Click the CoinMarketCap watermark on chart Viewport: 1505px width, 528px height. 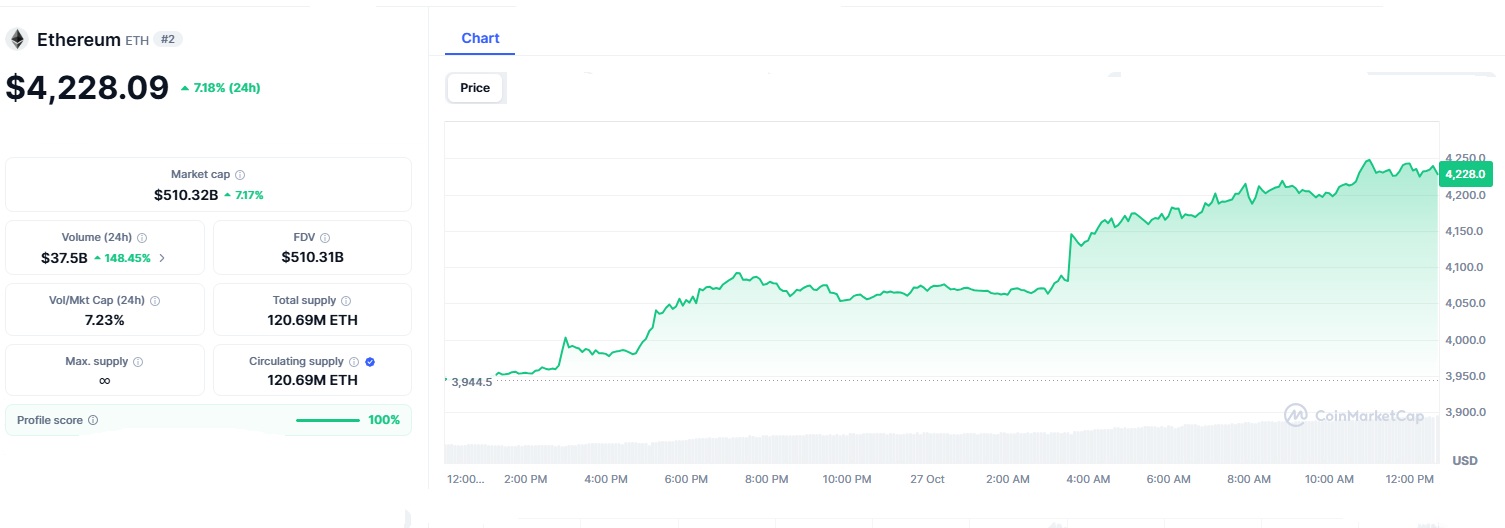(x=1354, y=415)
